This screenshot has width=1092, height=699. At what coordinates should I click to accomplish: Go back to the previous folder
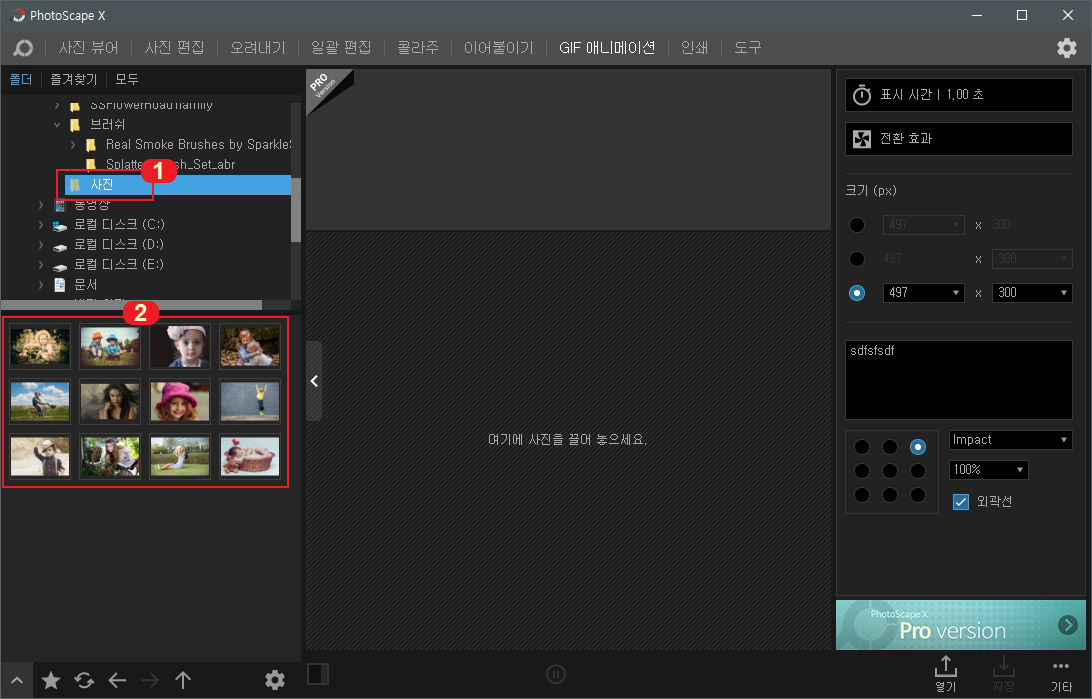(117, 680)
